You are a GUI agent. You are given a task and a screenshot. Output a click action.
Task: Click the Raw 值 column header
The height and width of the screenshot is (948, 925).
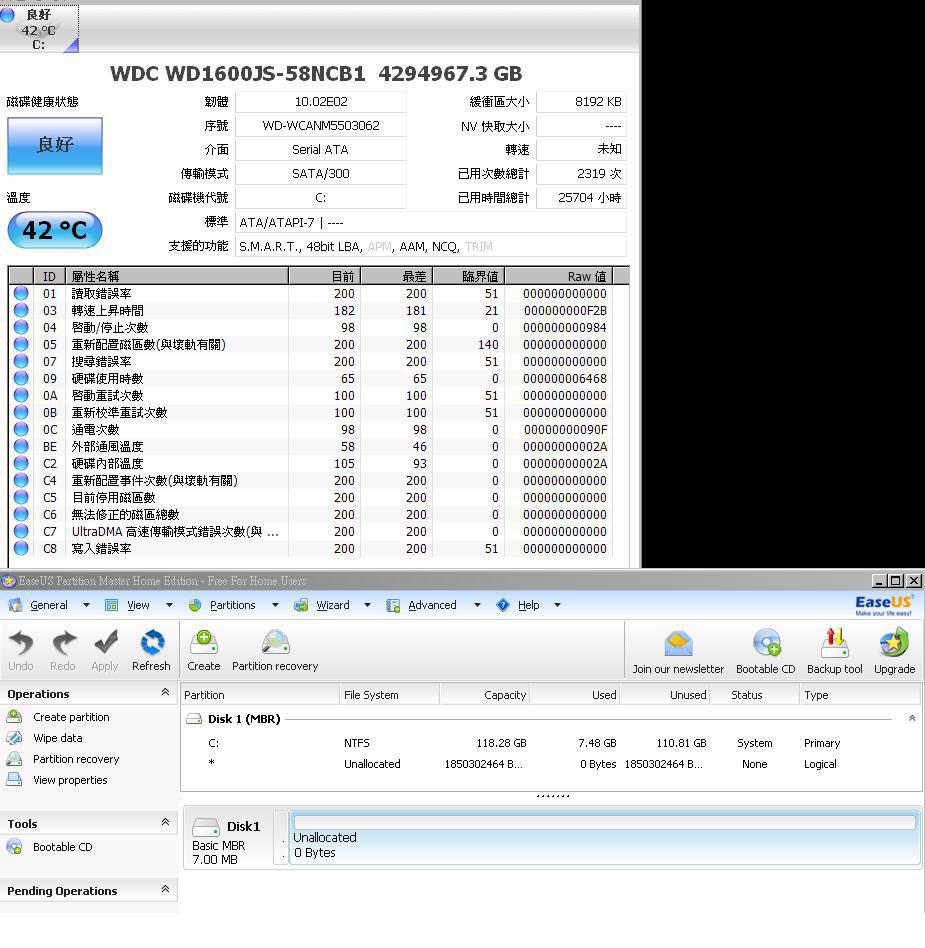[559, 277]
